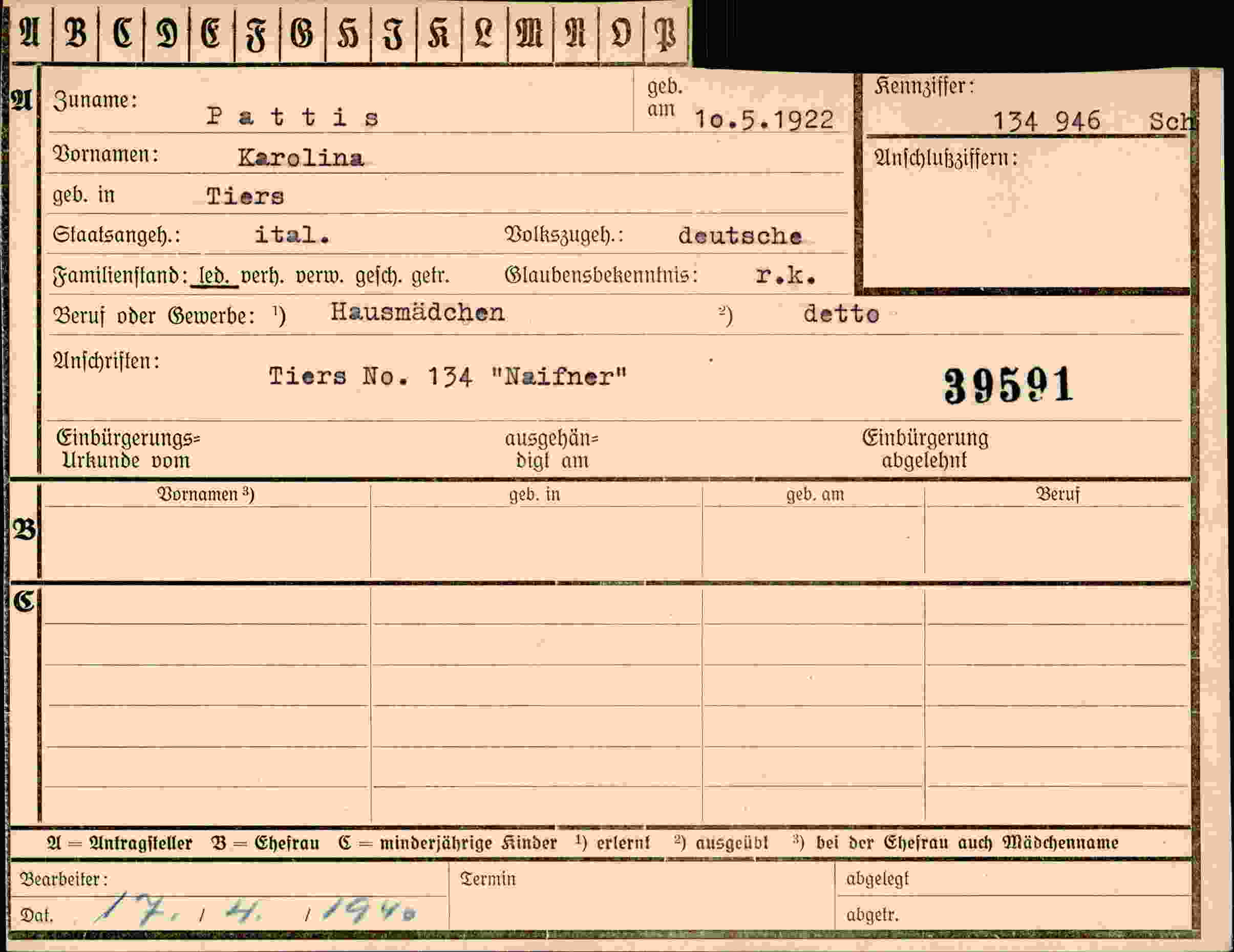
Task: Click the alphabet index tab 'C'
Action: (x=121, y=32)
